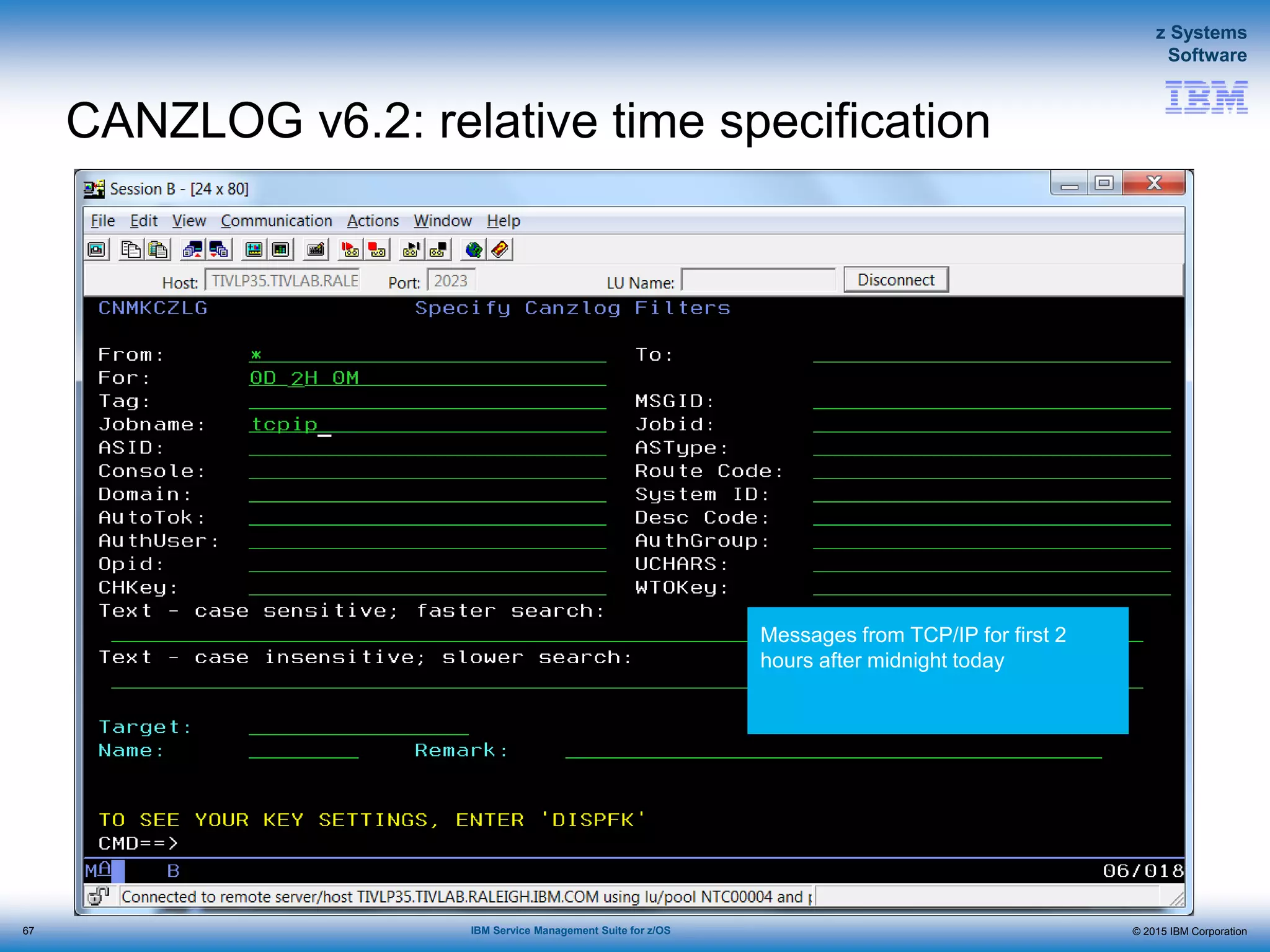The height and width of the screenshot is (952, 1270).
Task: Click the Jobid input field
Action: [992, 424]
